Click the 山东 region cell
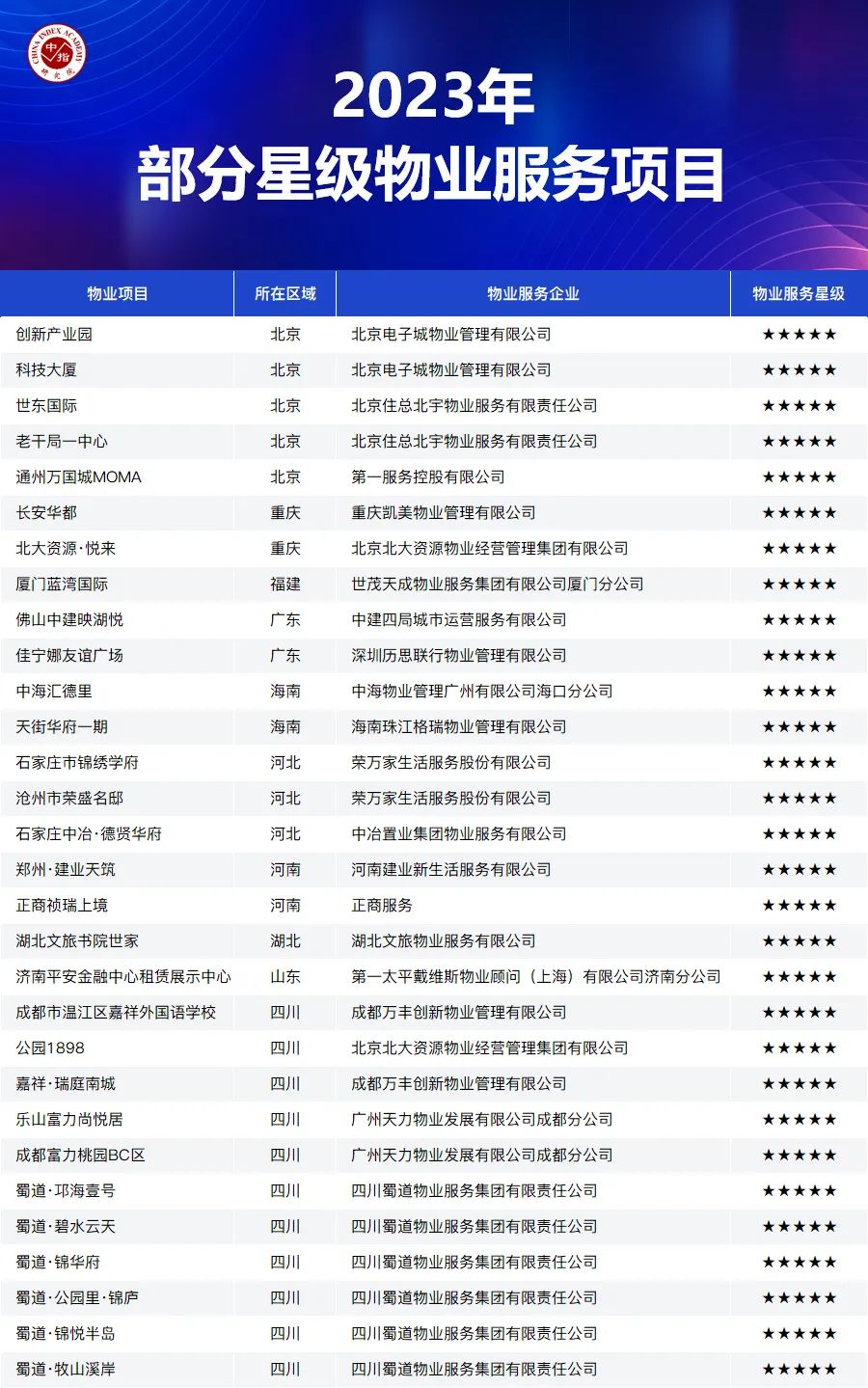Viewport: 868px width, 1388px height. coord(285,977)
